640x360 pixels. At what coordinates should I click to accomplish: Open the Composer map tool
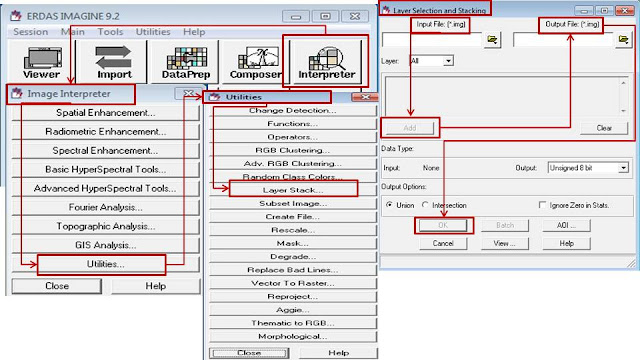click(x=256, y=62)
